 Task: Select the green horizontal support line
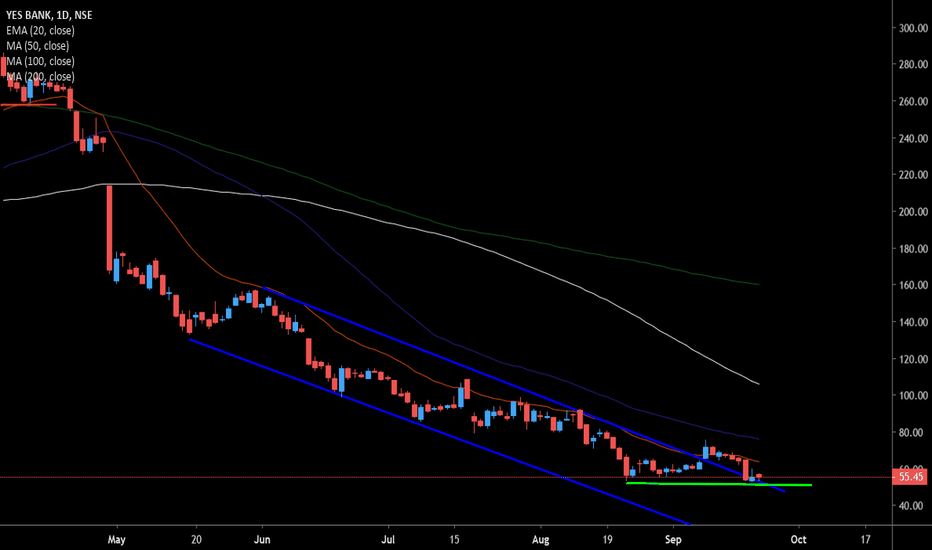[719, 484]
